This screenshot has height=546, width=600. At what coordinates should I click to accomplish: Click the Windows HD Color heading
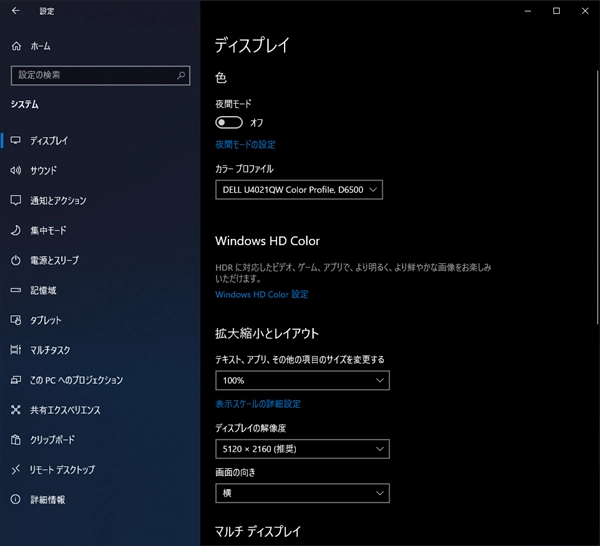pos(267,241)
